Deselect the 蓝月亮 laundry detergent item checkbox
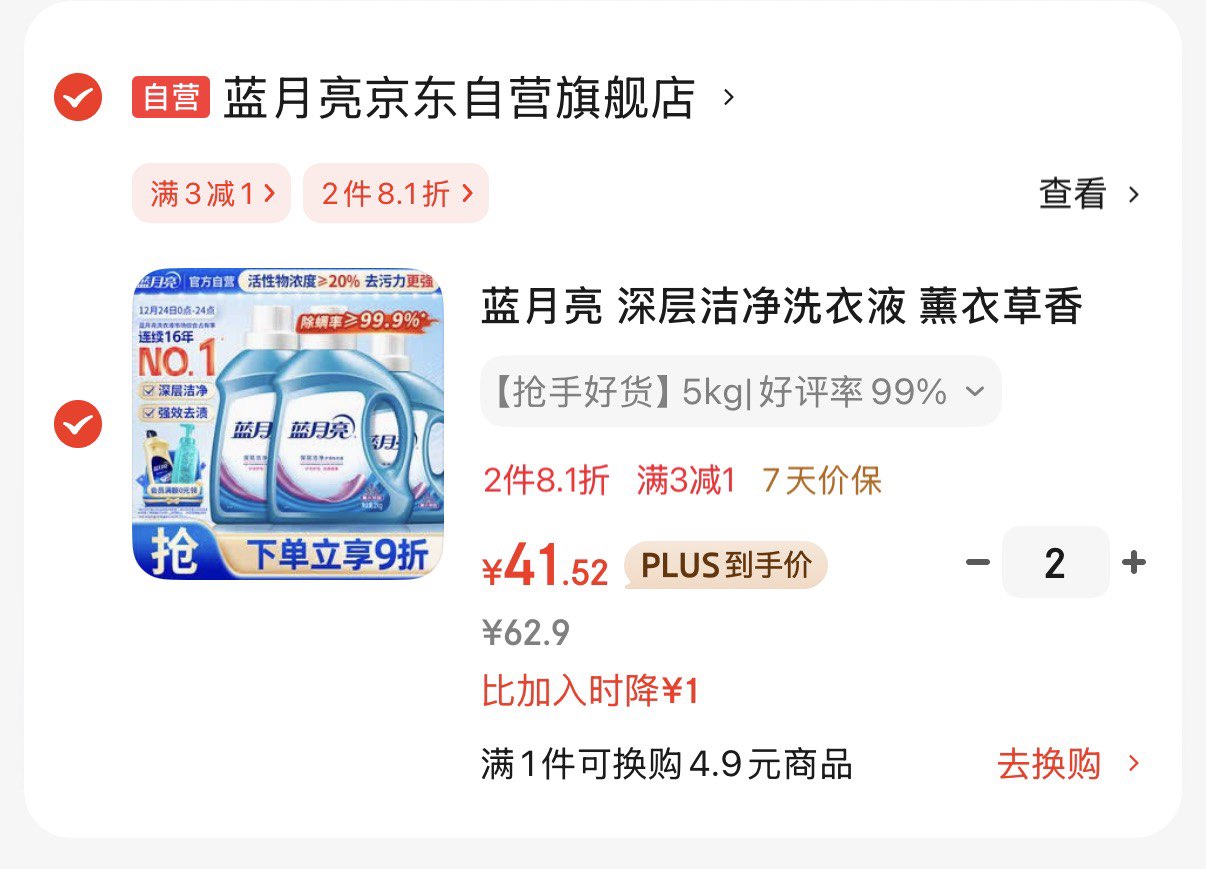Screen dimensions: 1206x869 coord(78,424)
